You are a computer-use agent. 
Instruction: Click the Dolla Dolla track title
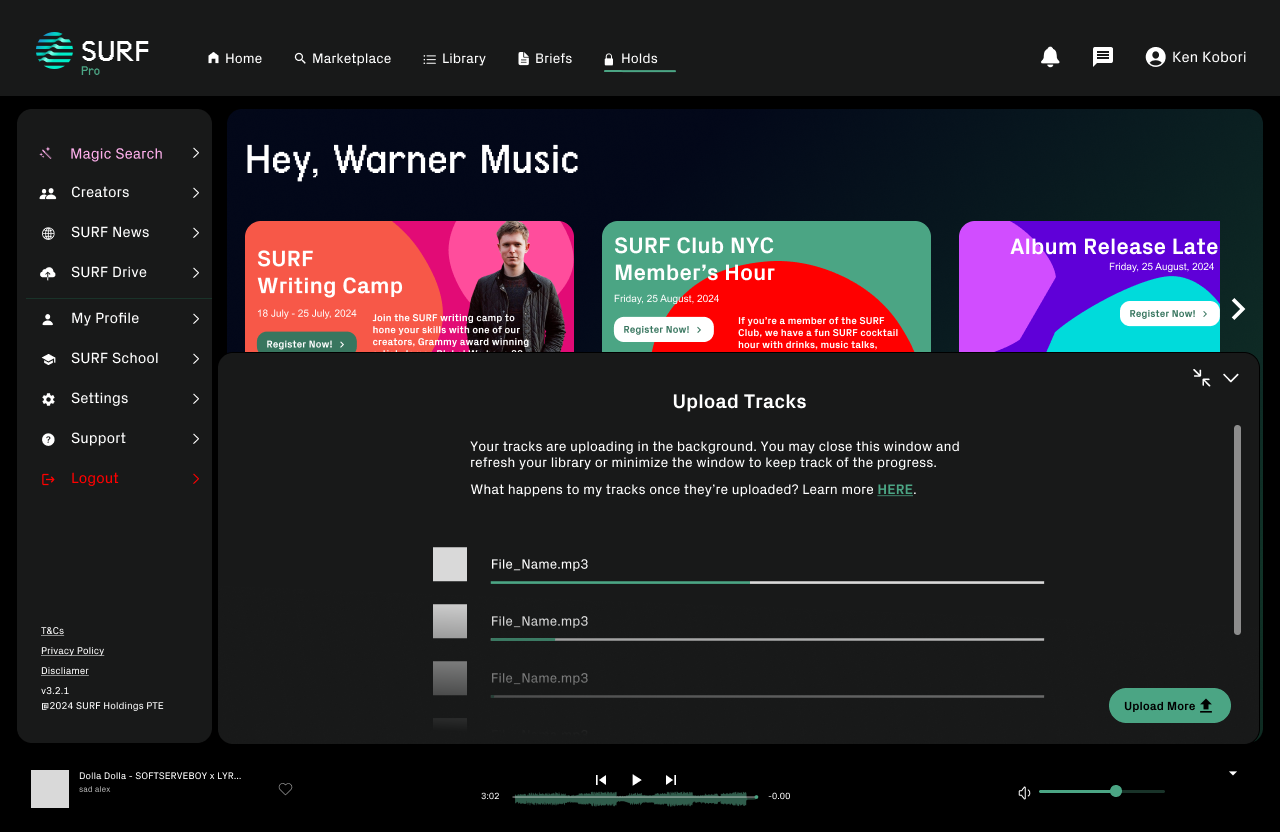coord(160,776)
